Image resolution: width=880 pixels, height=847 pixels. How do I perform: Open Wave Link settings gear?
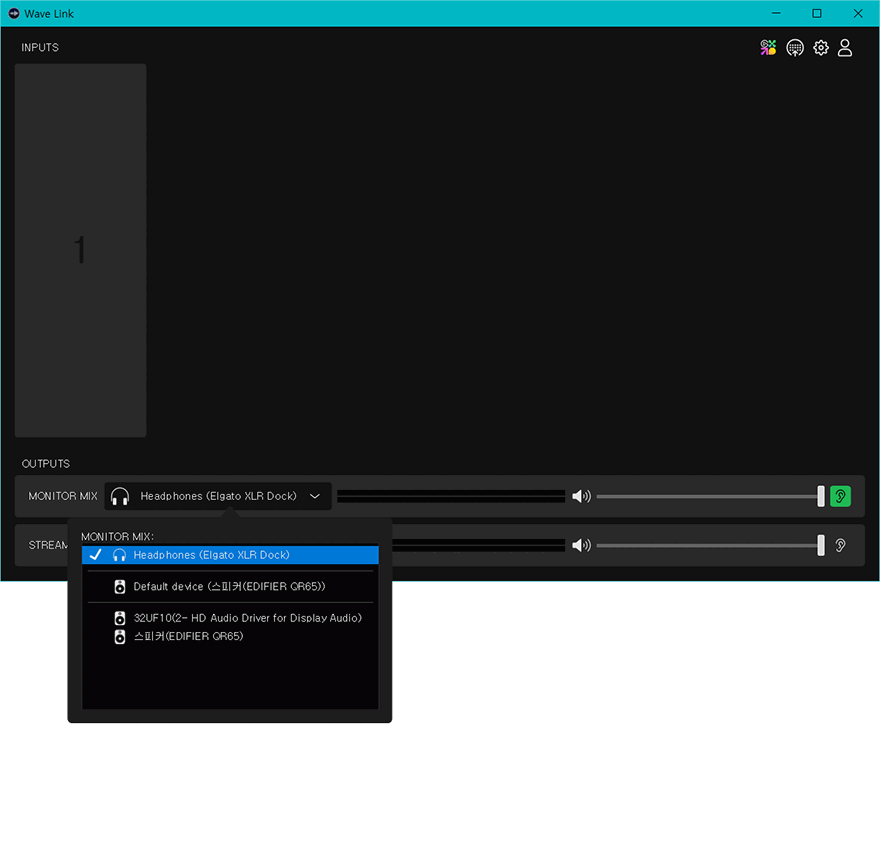point(821,48)
